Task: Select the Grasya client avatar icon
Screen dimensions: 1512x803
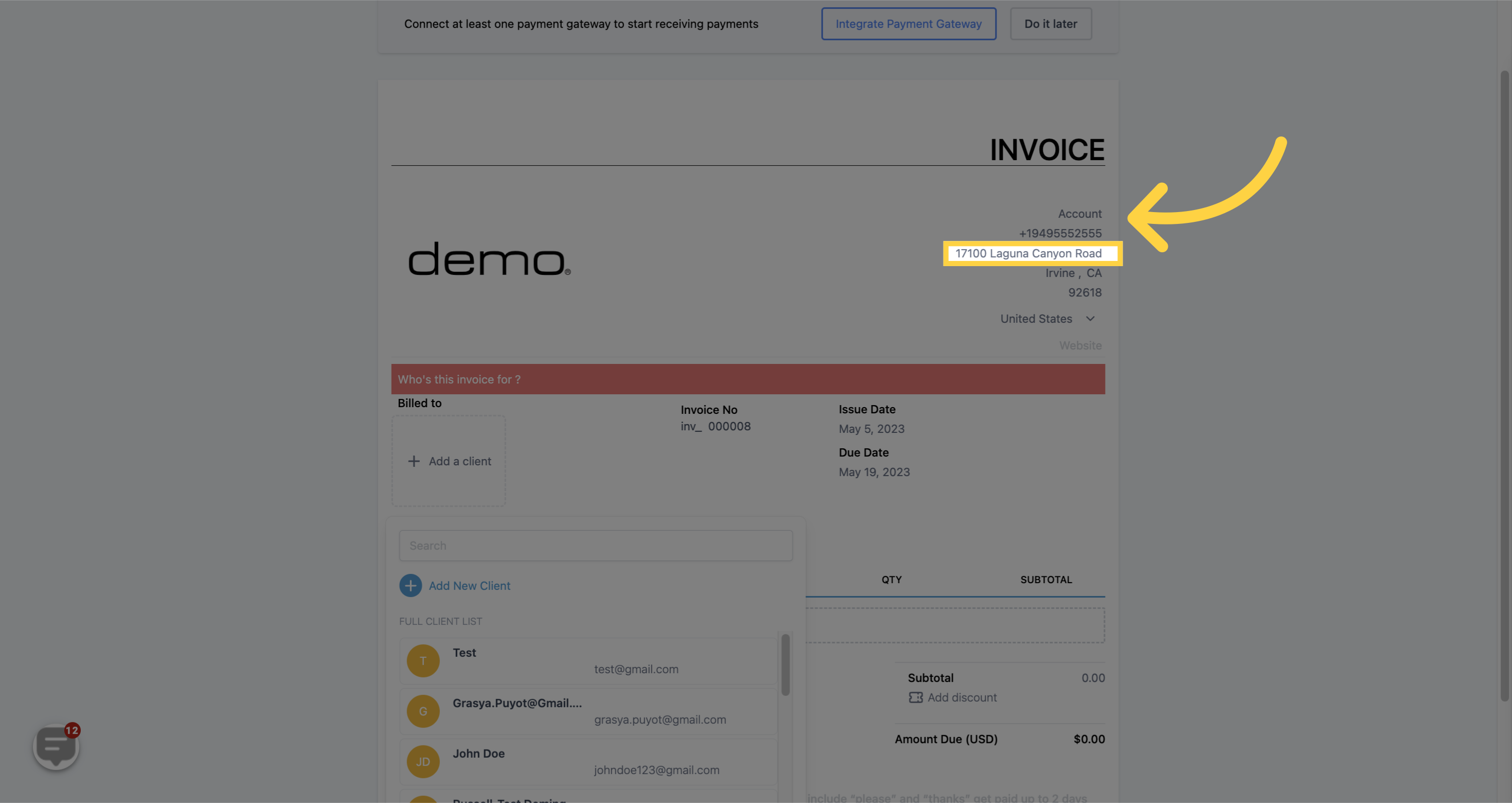Action: click(x=422, y=711)
